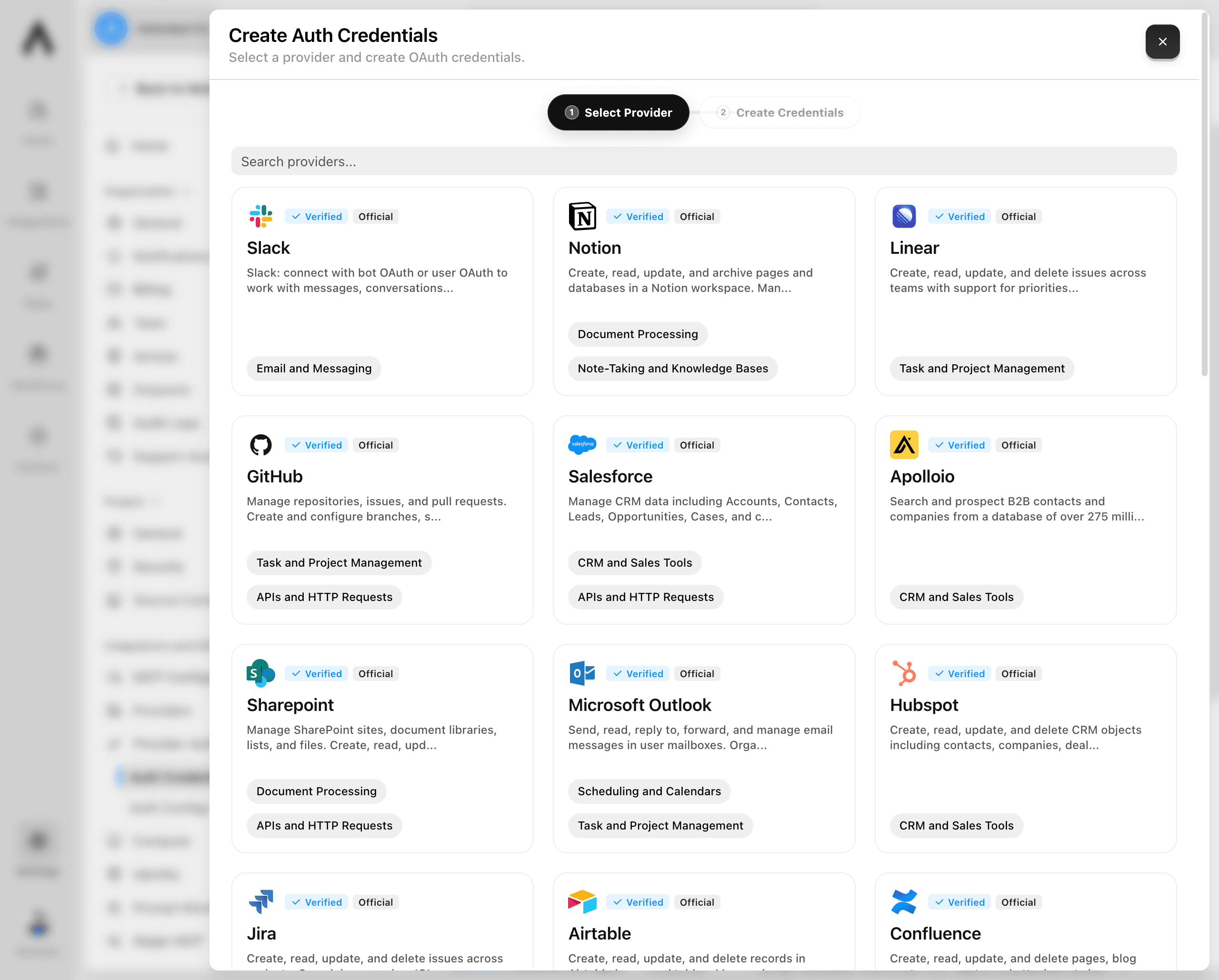Choose the Salesforce provider title
Screen dimensions: 1219x980
610,476
